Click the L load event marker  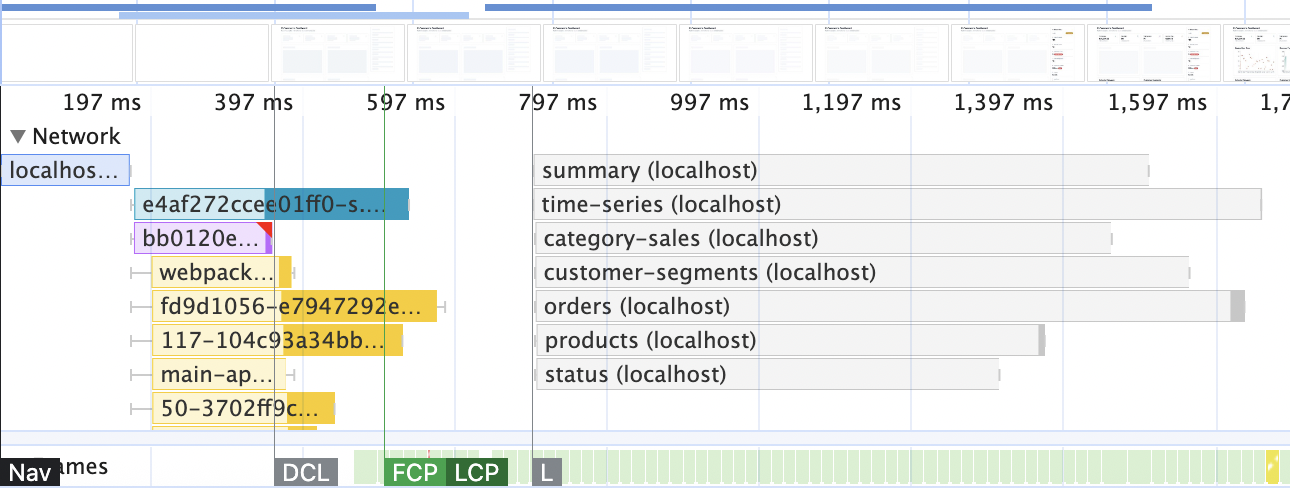pos(546,472)
